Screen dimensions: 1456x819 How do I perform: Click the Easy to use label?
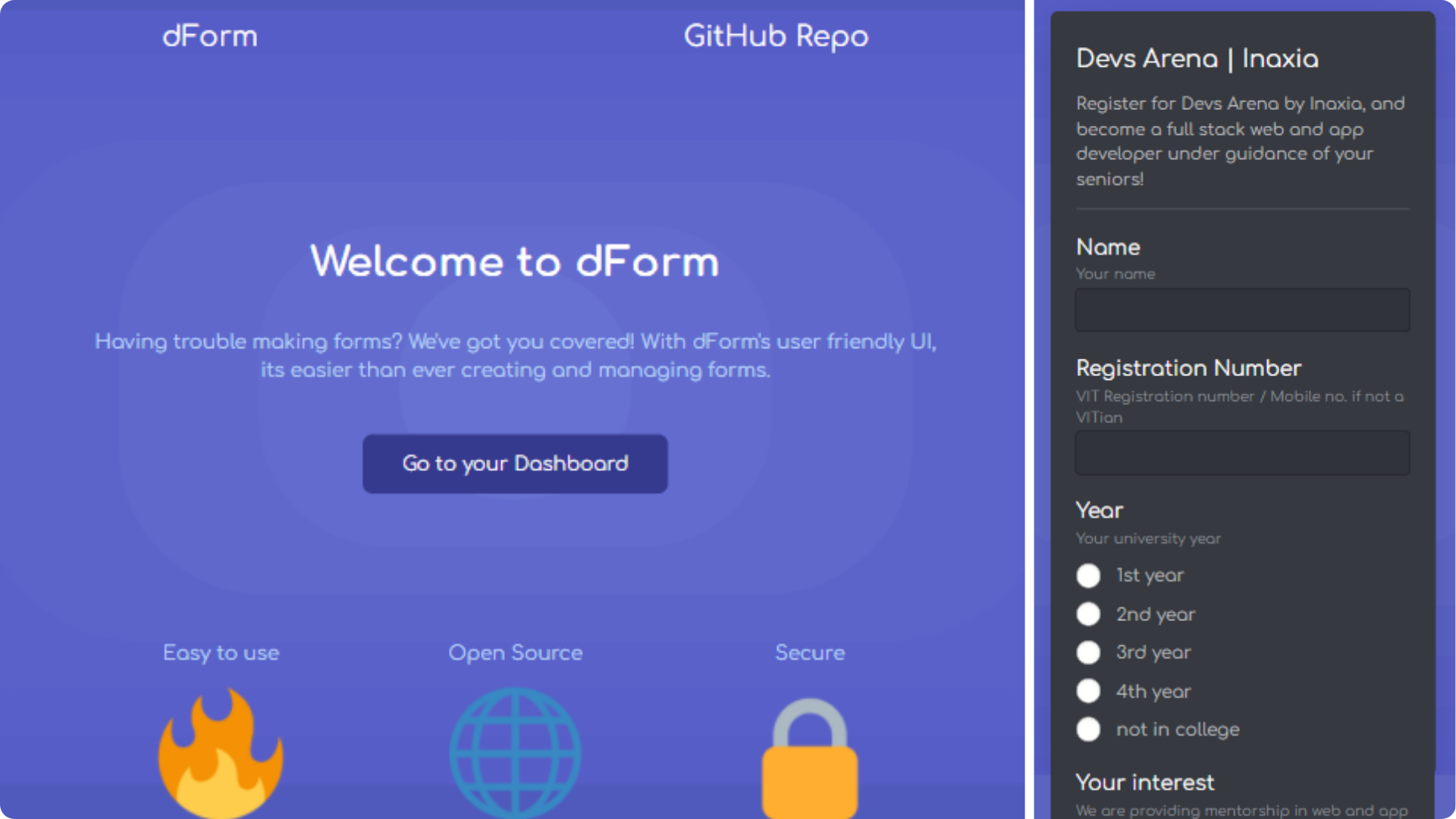221,653
